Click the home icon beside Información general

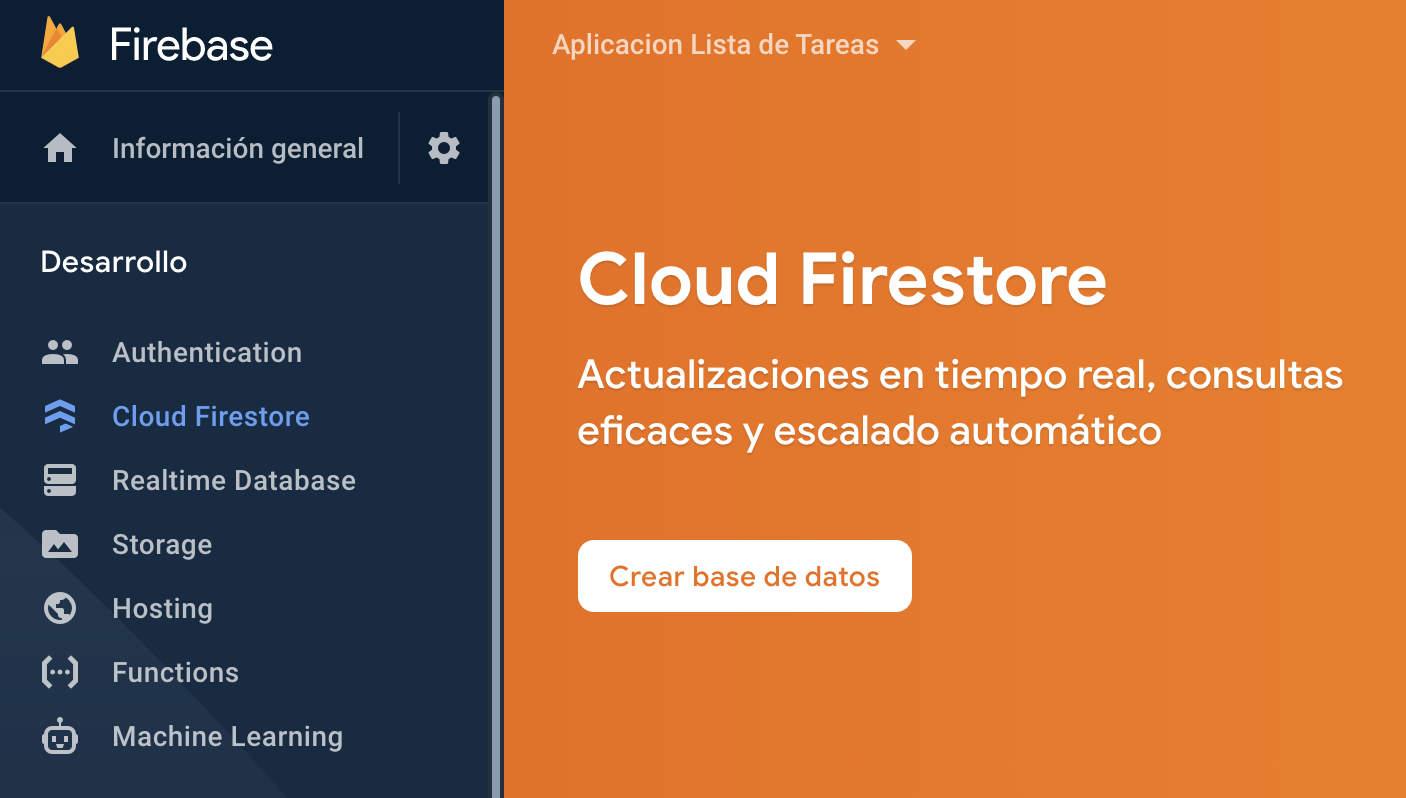(60, 149)
